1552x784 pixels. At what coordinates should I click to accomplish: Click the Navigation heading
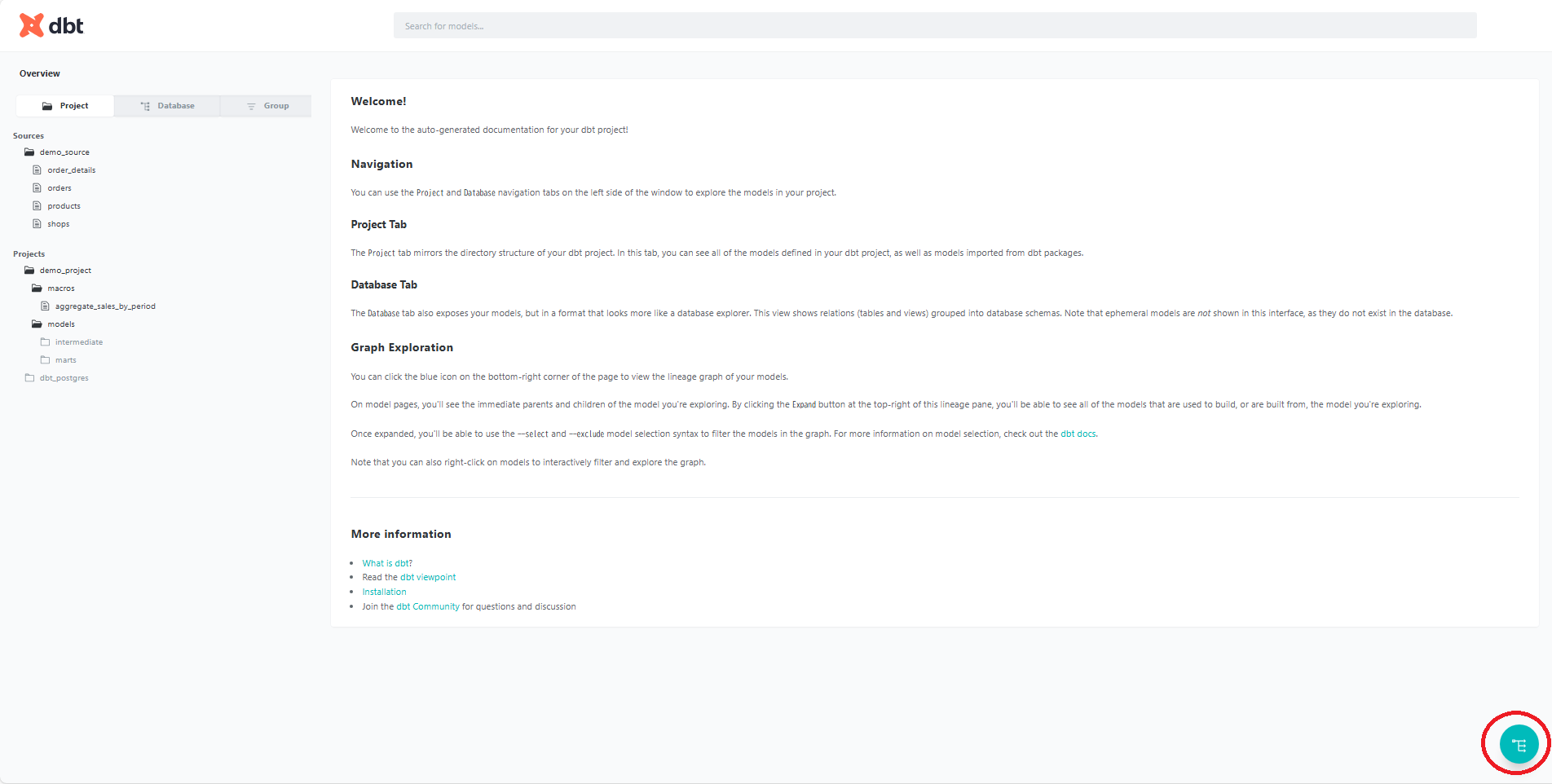coord(381,164)
